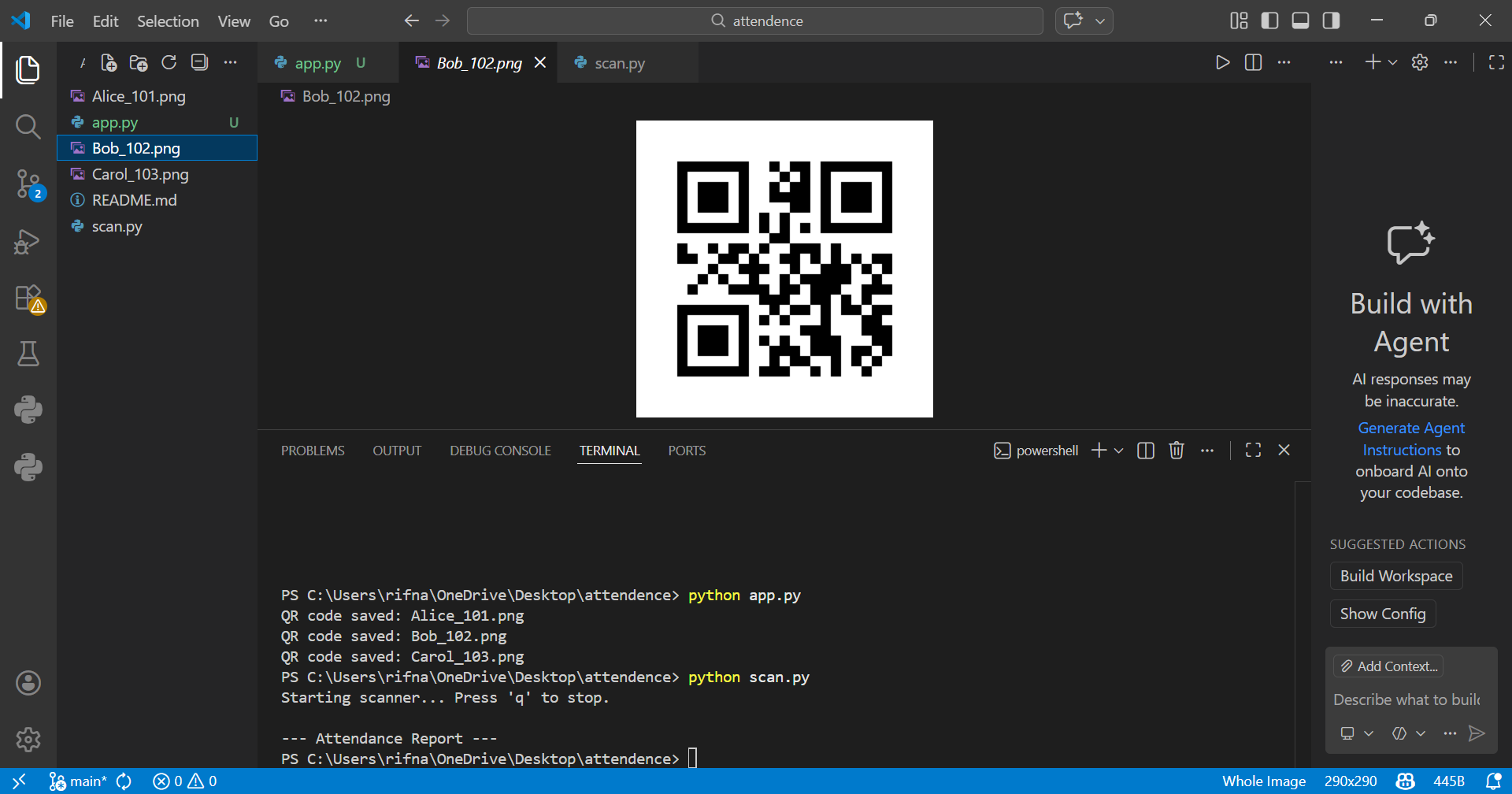Image resolution: width=1512 pixels, height=794 pixels.
Task: Toggle the primary sidebar visibility
Action: tap(1269, 20)
